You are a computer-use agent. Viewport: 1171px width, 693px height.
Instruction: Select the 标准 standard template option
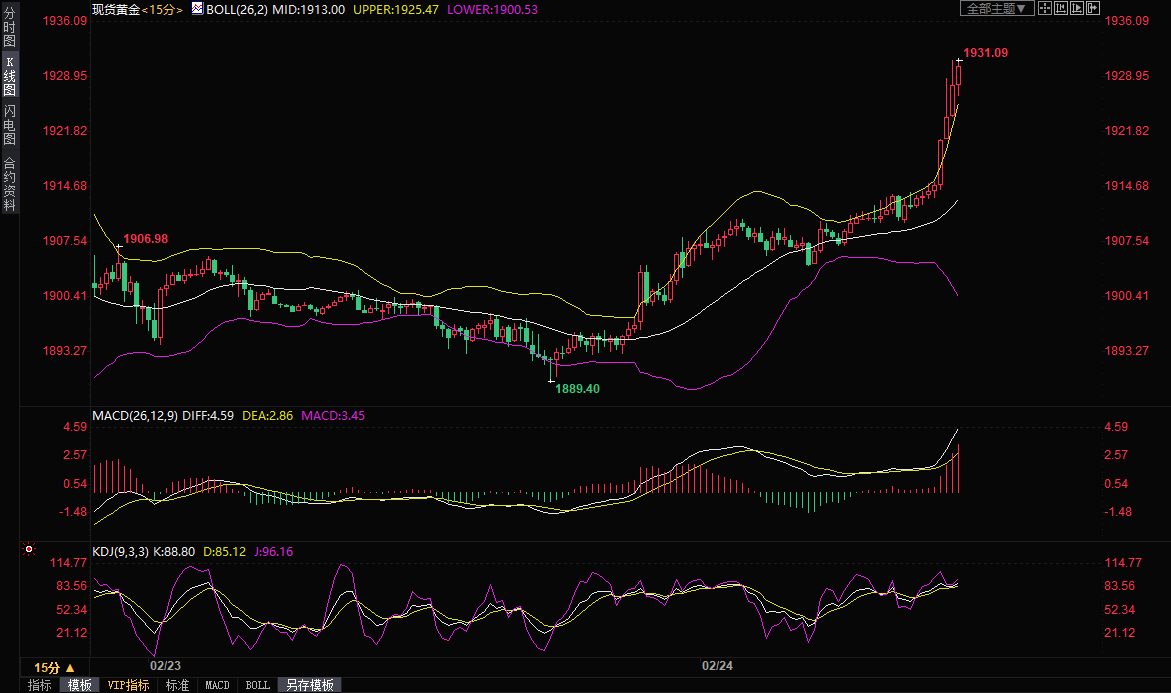177,685
